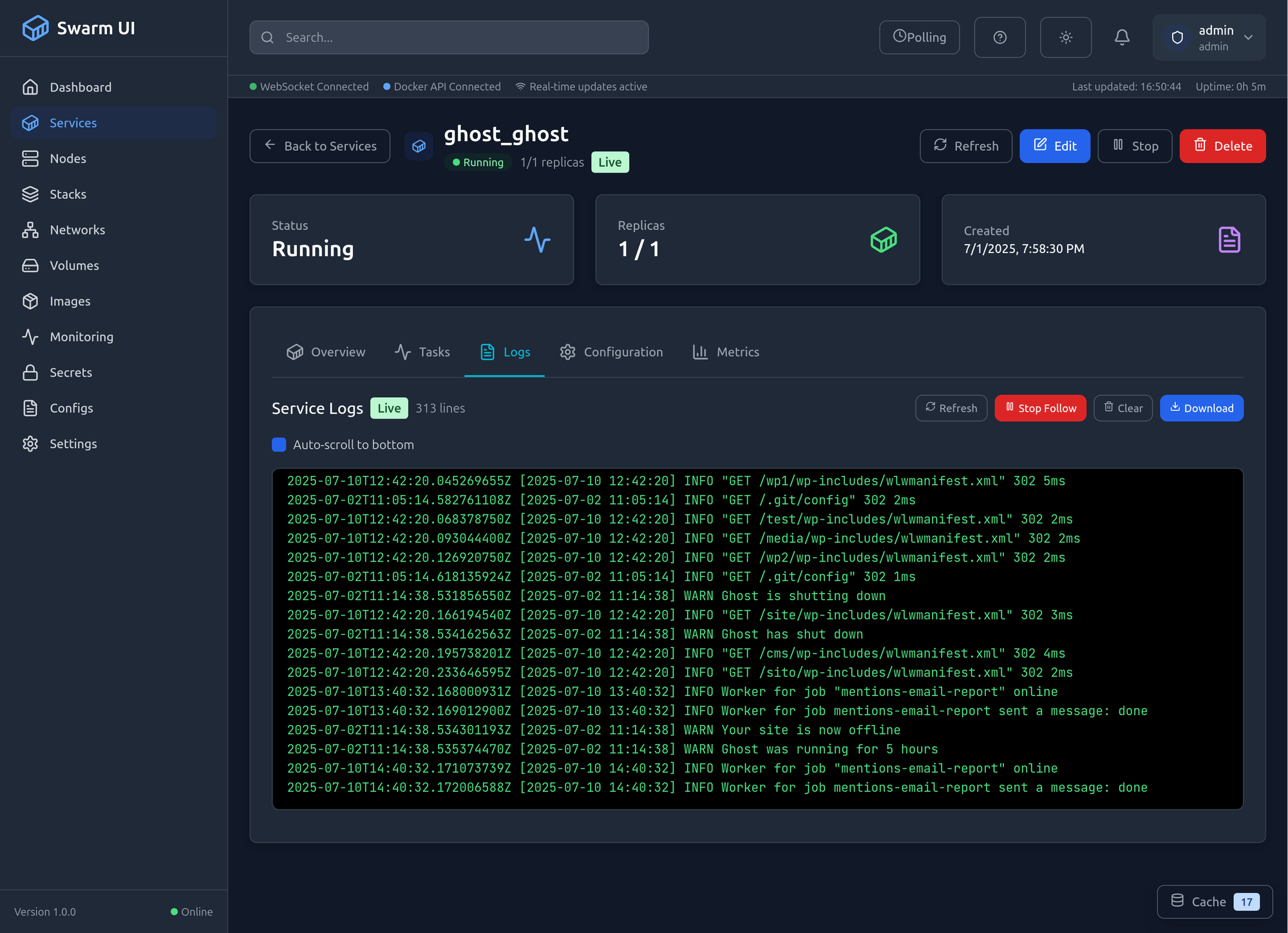Open the Stacks section
This screenshot has width=1288, height=933.
pyautogui.click(x=113, y=194)
